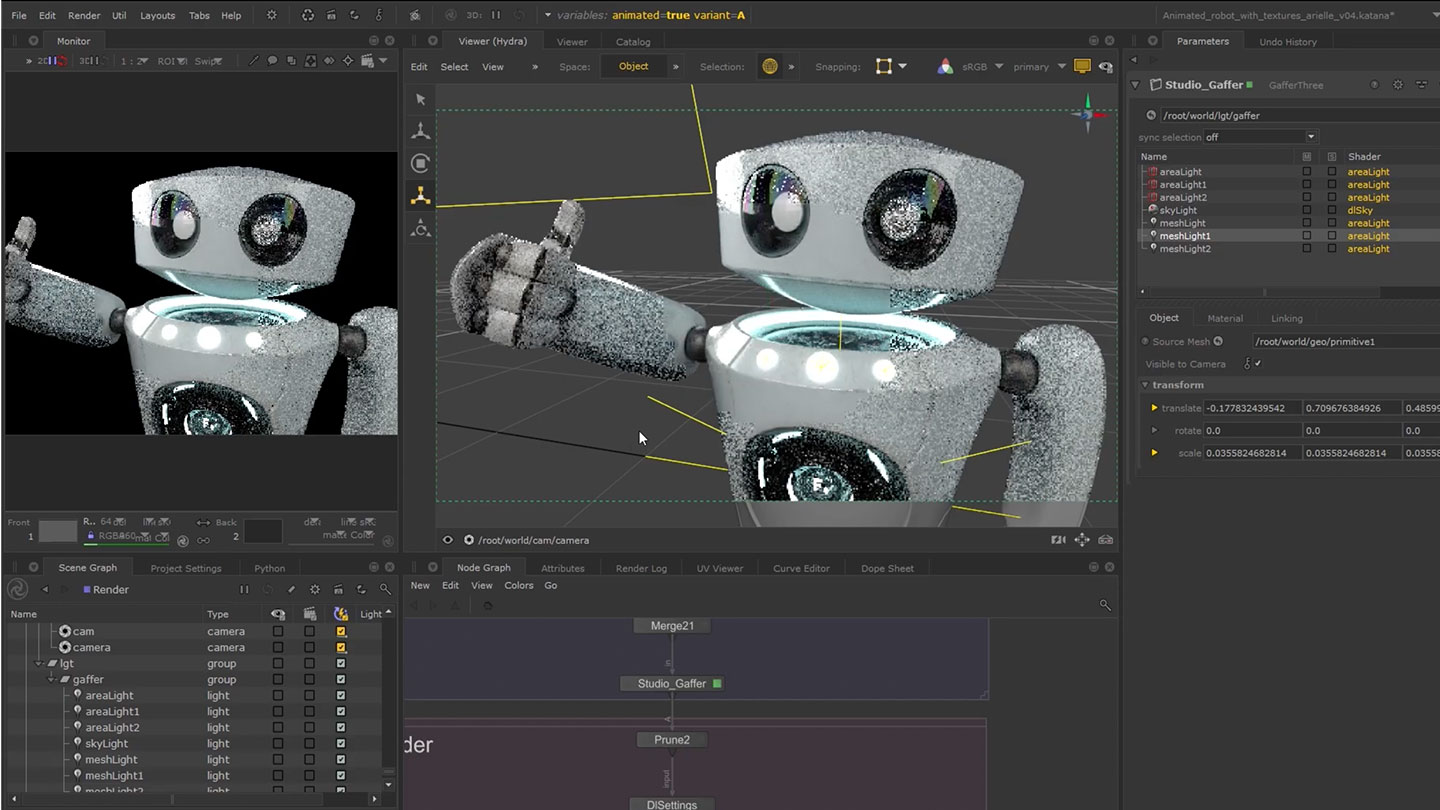Click the magnifier search icon in Scene Graph
This screenshot has width=1440, height=810.
point(385,590)
